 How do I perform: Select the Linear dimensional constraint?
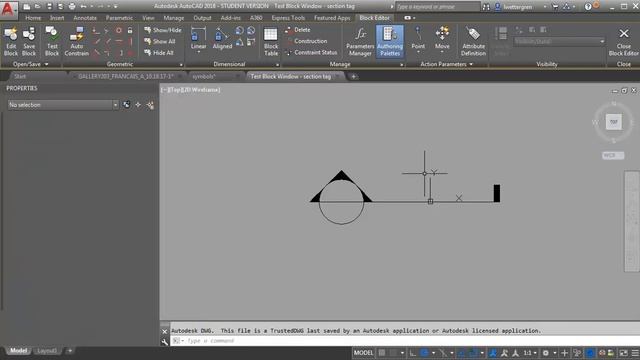[x=198, y=38]
